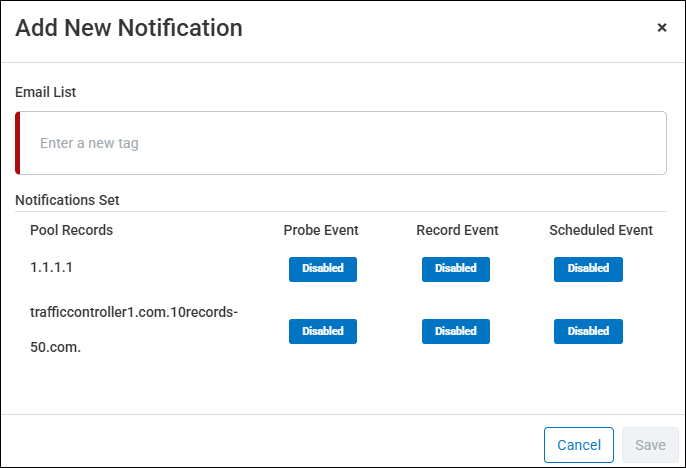Enable Record Event for trafficcontroller1.com record

[455, 331]
